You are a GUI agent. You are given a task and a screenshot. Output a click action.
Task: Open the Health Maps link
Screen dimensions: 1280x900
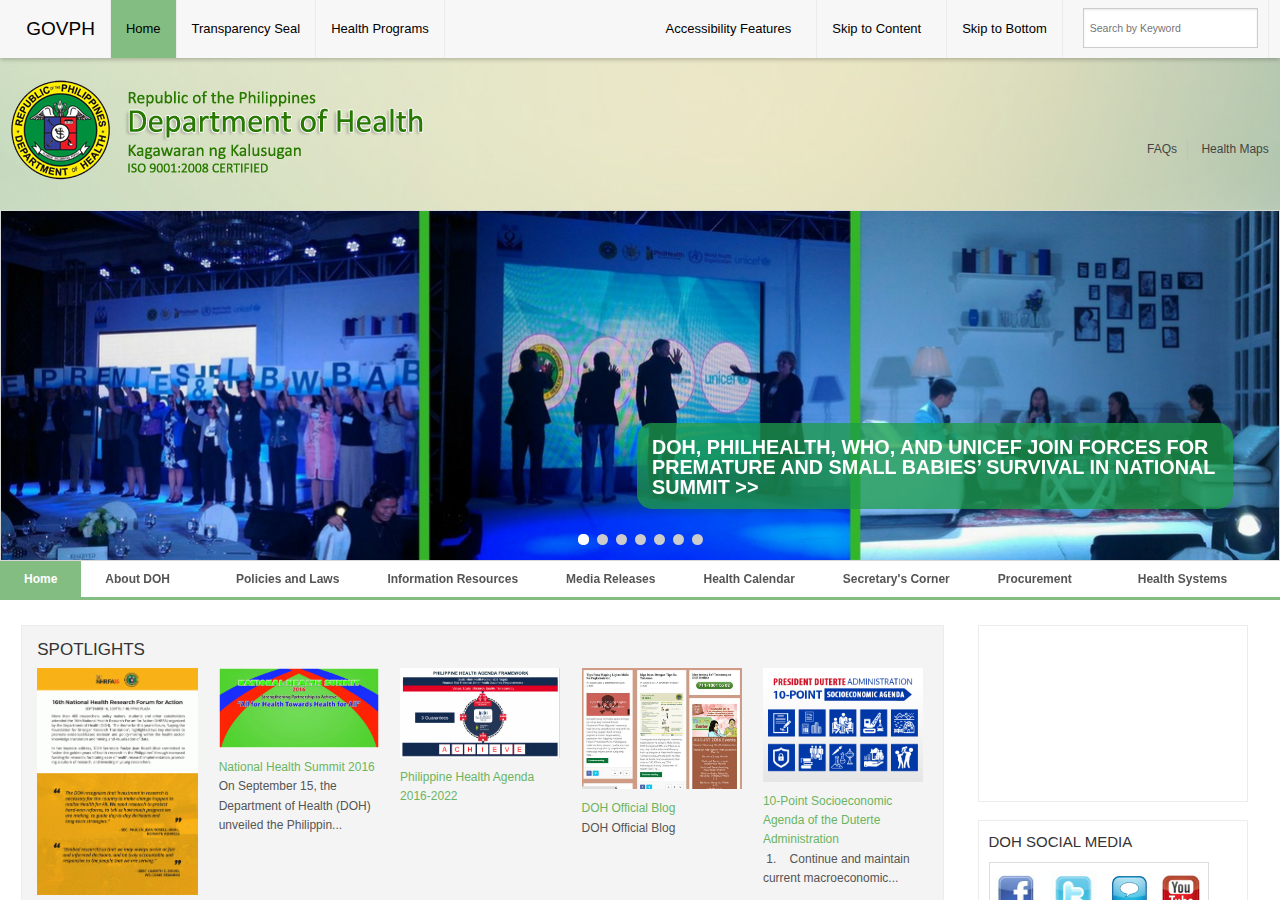click(x=1235, y=149)
